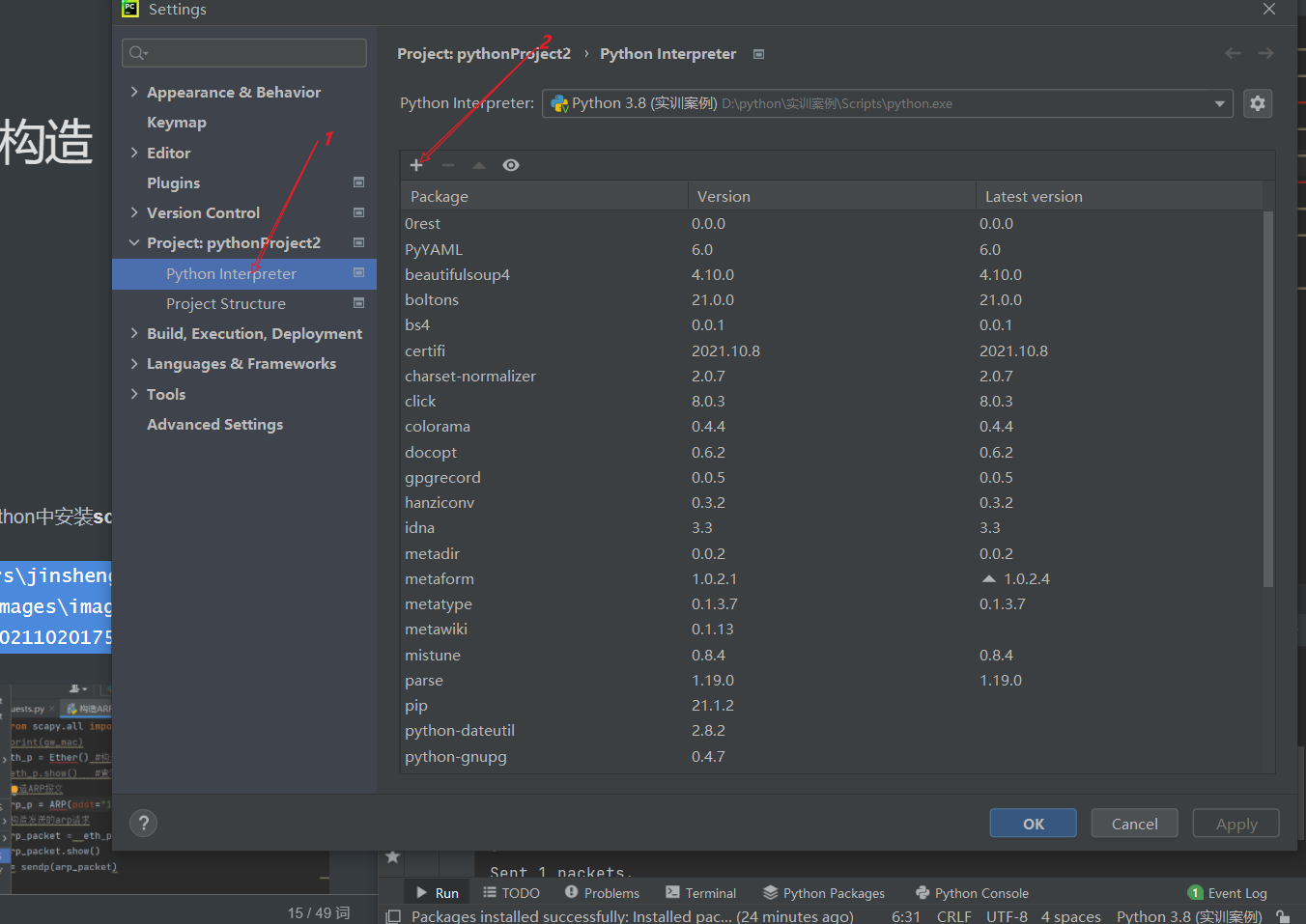The width and height of the screenshot is (1306, 924).
Task: Open the Terminal tool window tab
Action: (701, 893)
